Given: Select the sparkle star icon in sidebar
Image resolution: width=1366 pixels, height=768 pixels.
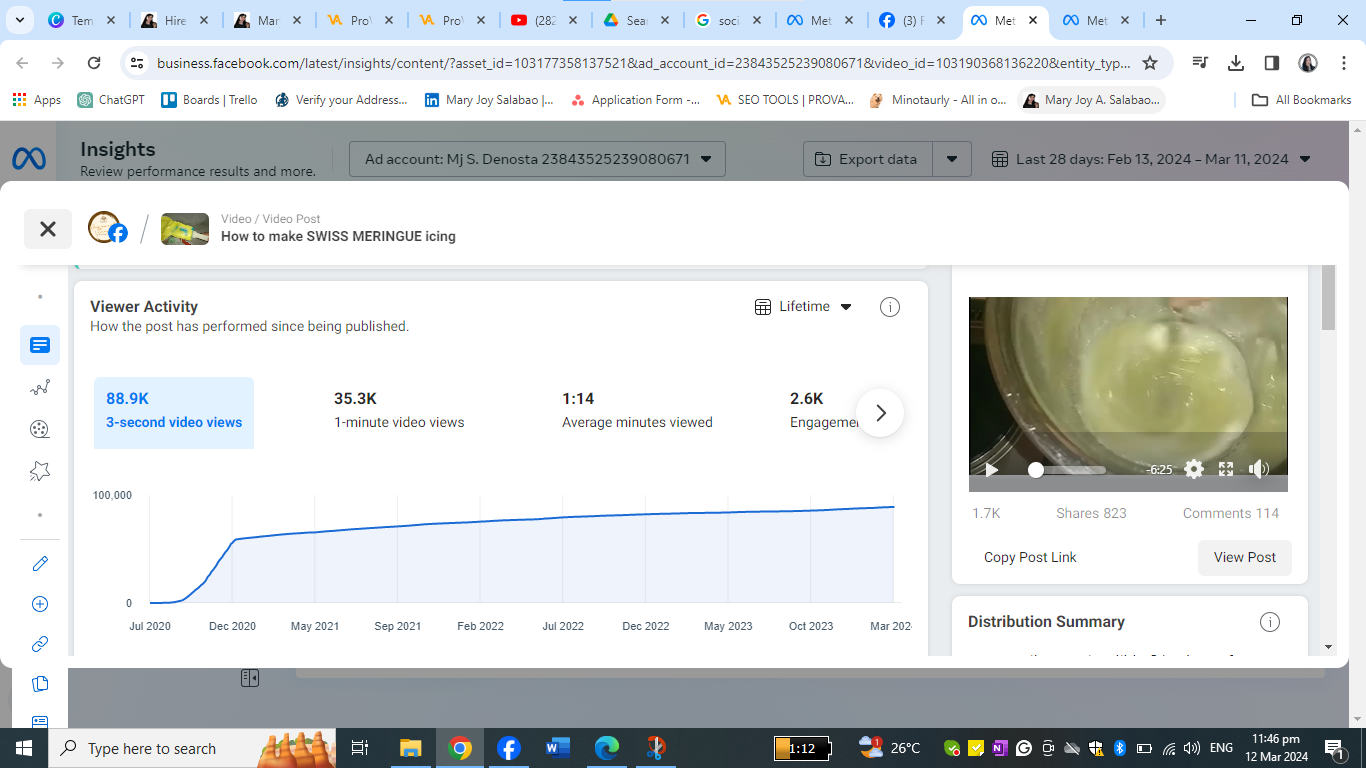Looking at the screenshot, I should (40, 471).
